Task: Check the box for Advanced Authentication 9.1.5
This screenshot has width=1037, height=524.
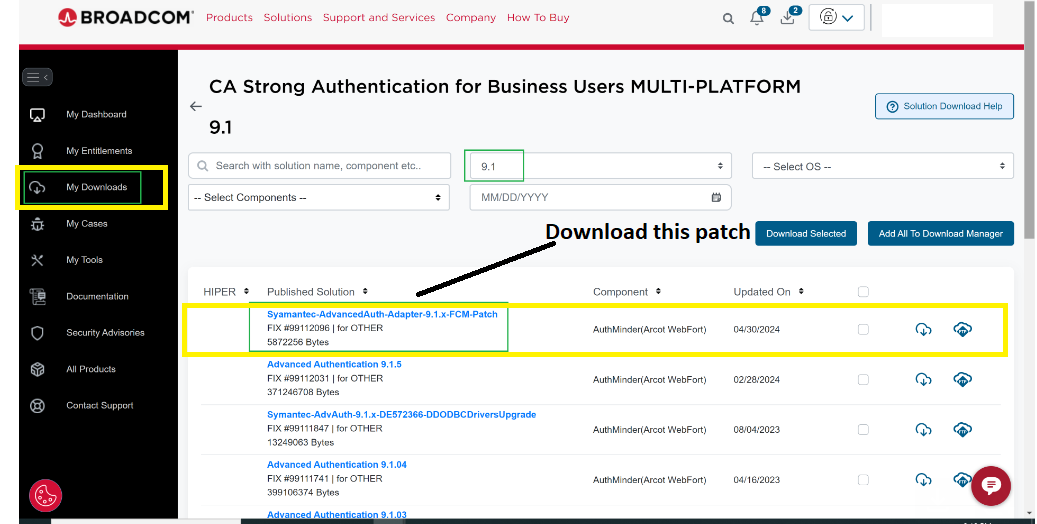Action: coord(863,379)
